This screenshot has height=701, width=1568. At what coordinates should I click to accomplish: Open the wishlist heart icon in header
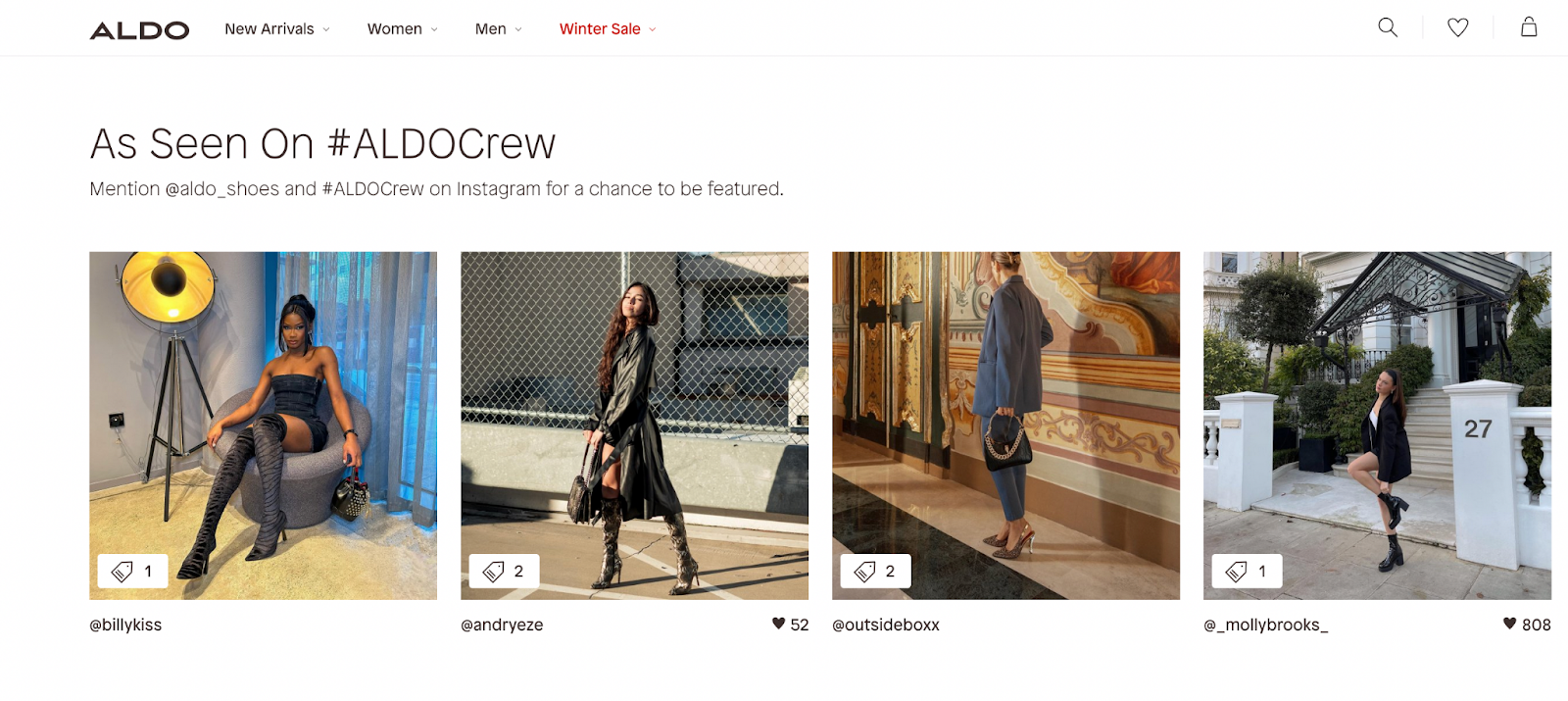pos(1458,27)
